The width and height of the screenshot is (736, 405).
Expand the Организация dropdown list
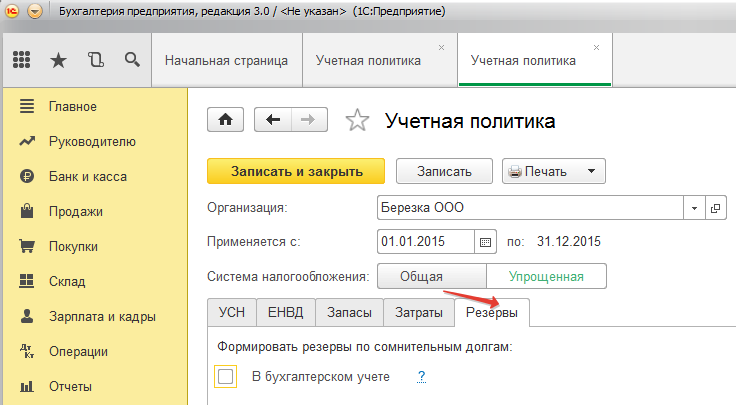click(x=695, y=209)
